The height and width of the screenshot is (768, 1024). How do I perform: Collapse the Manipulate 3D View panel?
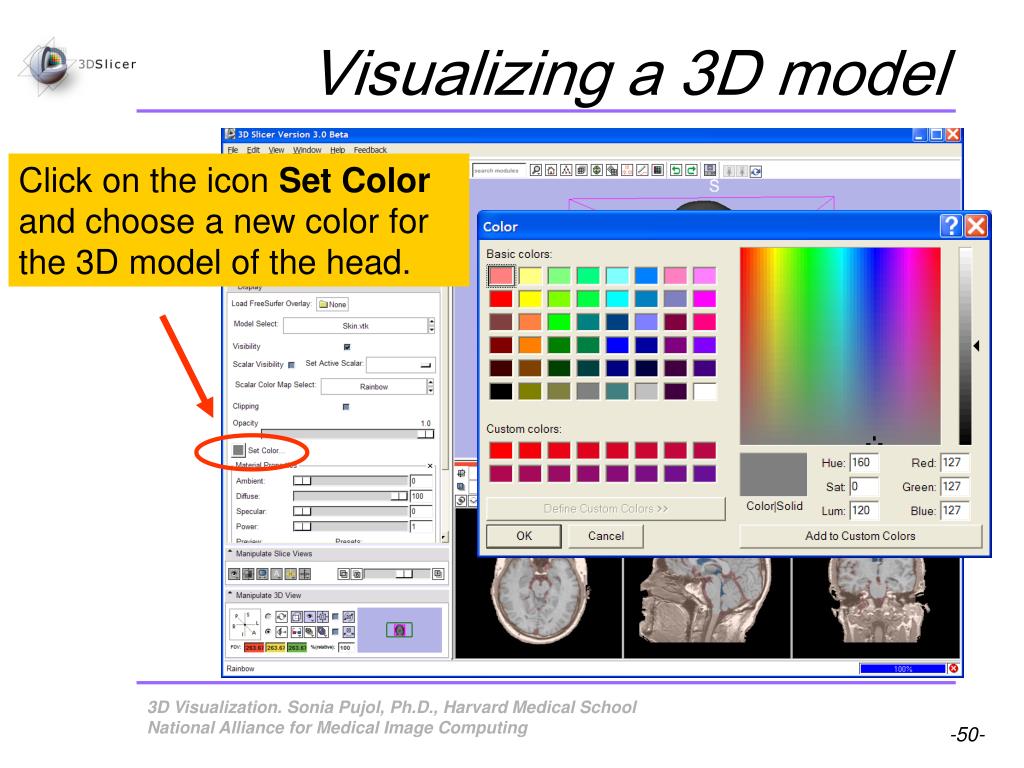[230, 594]
